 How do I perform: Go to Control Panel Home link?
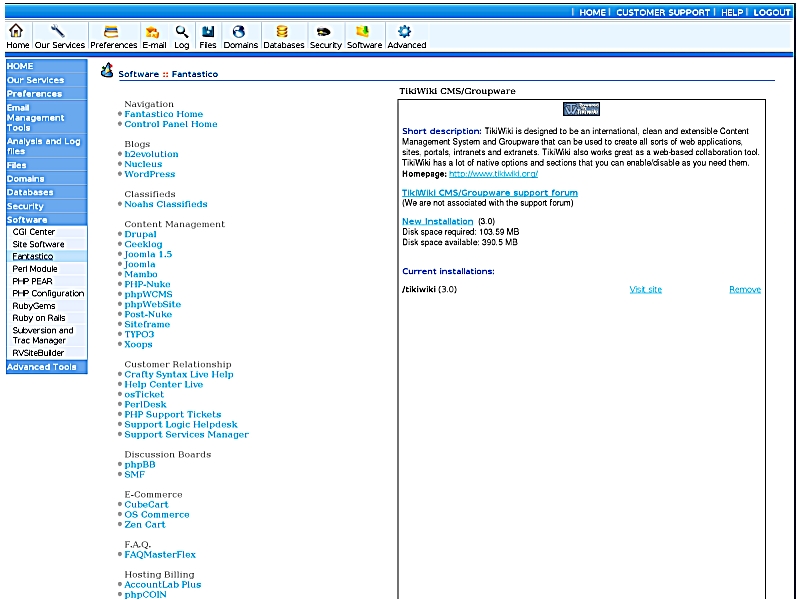point(171,124)
